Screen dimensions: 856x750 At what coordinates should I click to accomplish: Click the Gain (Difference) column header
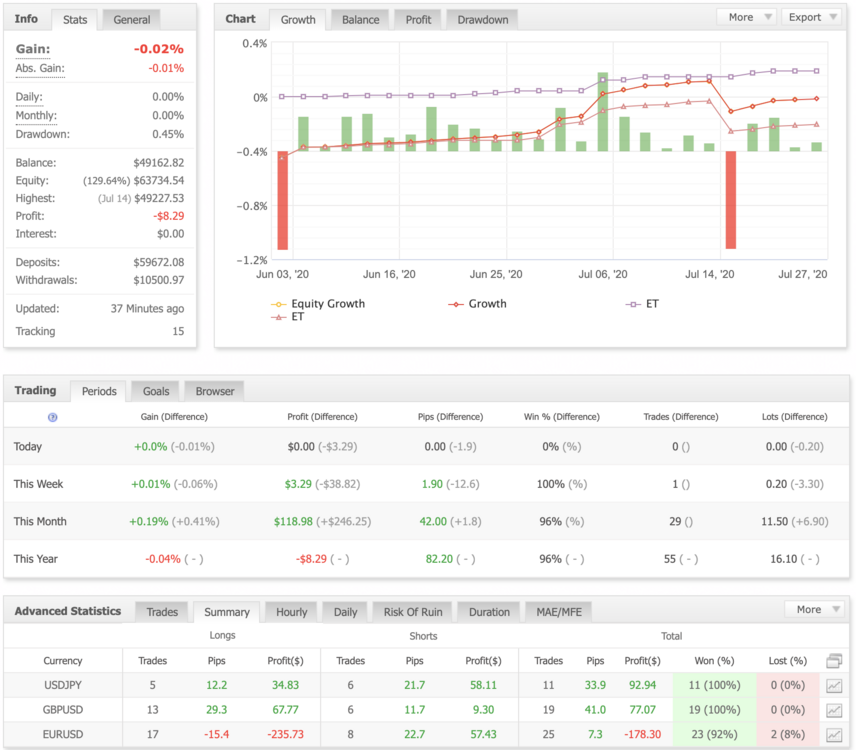pos(174,417)
